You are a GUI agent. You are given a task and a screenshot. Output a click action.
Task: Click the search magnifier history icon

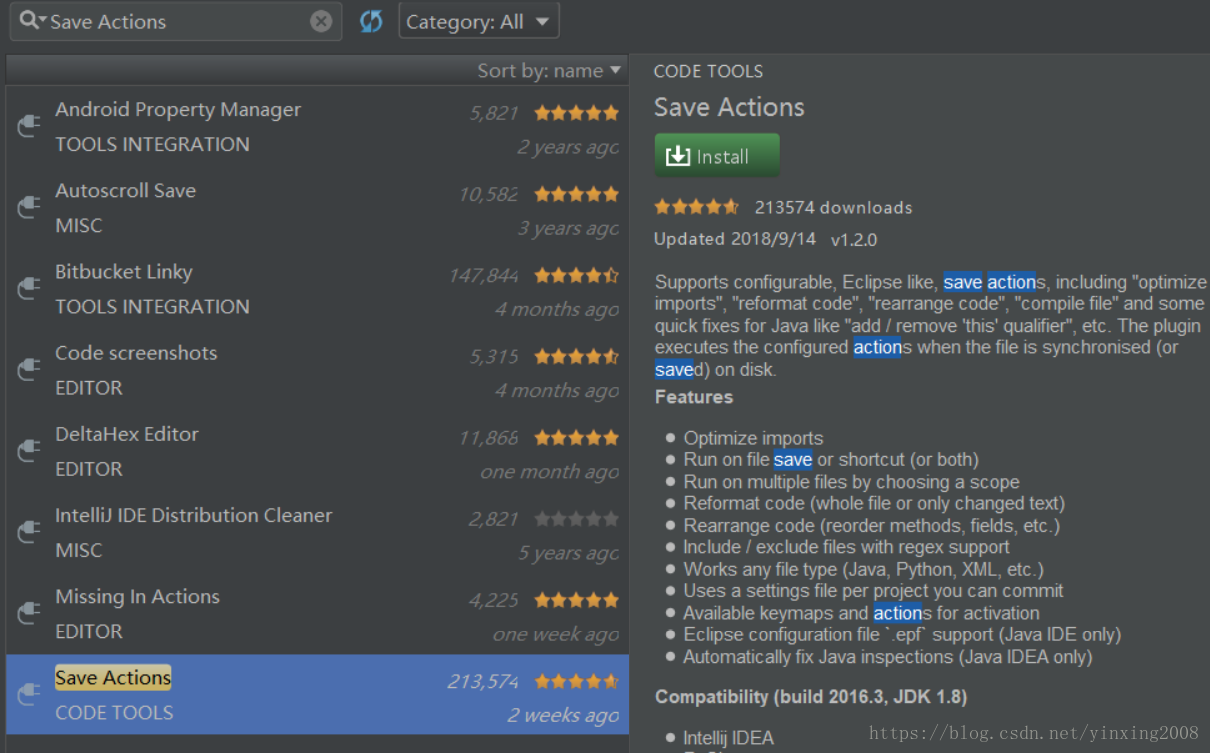pos(32,21)
